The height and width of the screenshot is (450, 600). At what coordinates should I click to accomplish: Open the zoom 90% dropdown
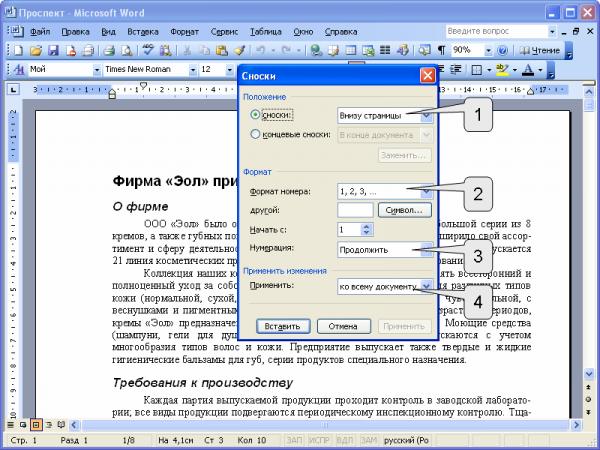(x=488, y=51)
